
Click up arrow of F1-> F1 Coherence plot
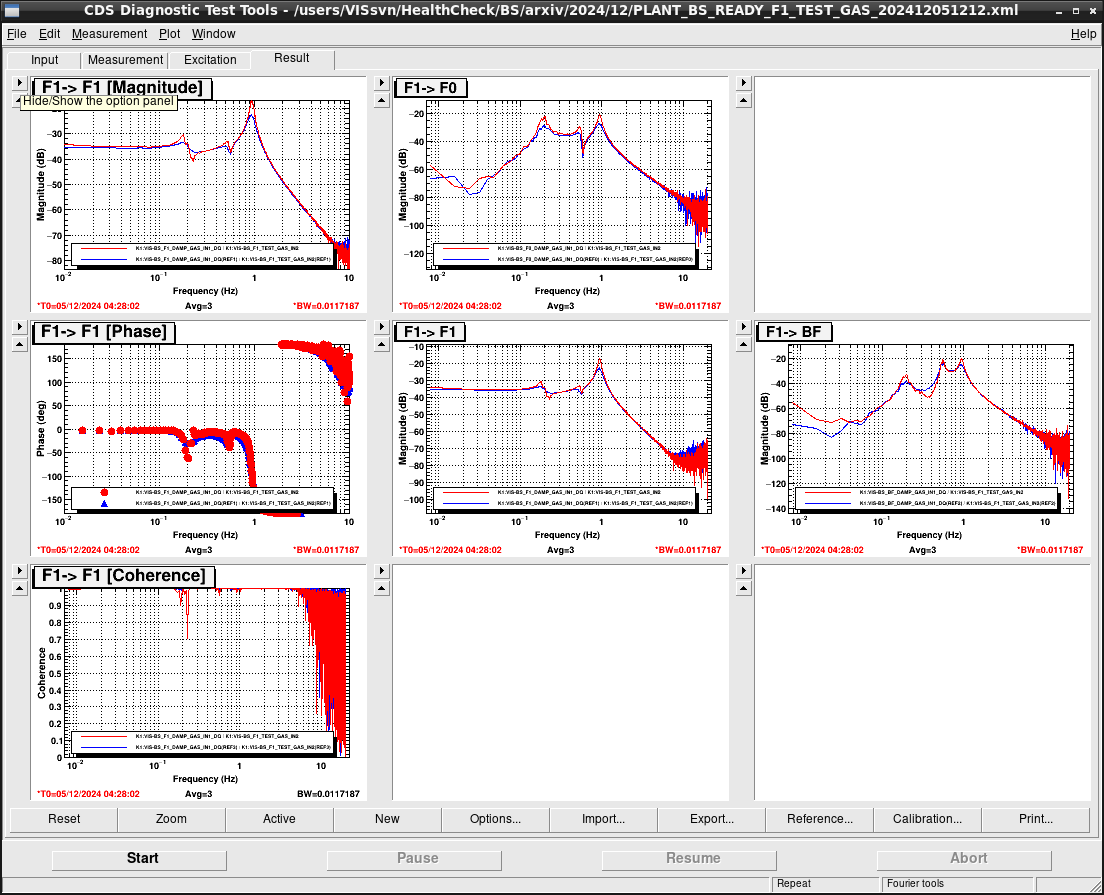(20, 588)
